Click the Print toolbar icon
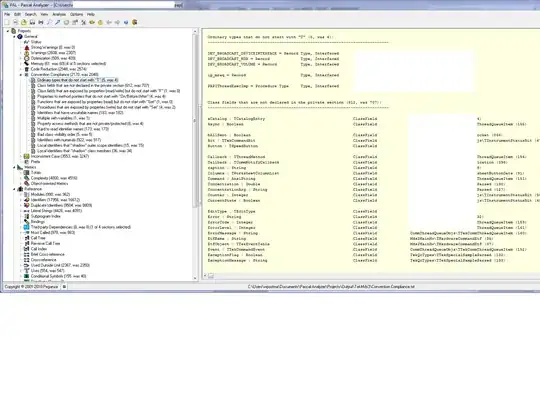Viewport: 540px width, 395px height. click(x=41, y=22)
